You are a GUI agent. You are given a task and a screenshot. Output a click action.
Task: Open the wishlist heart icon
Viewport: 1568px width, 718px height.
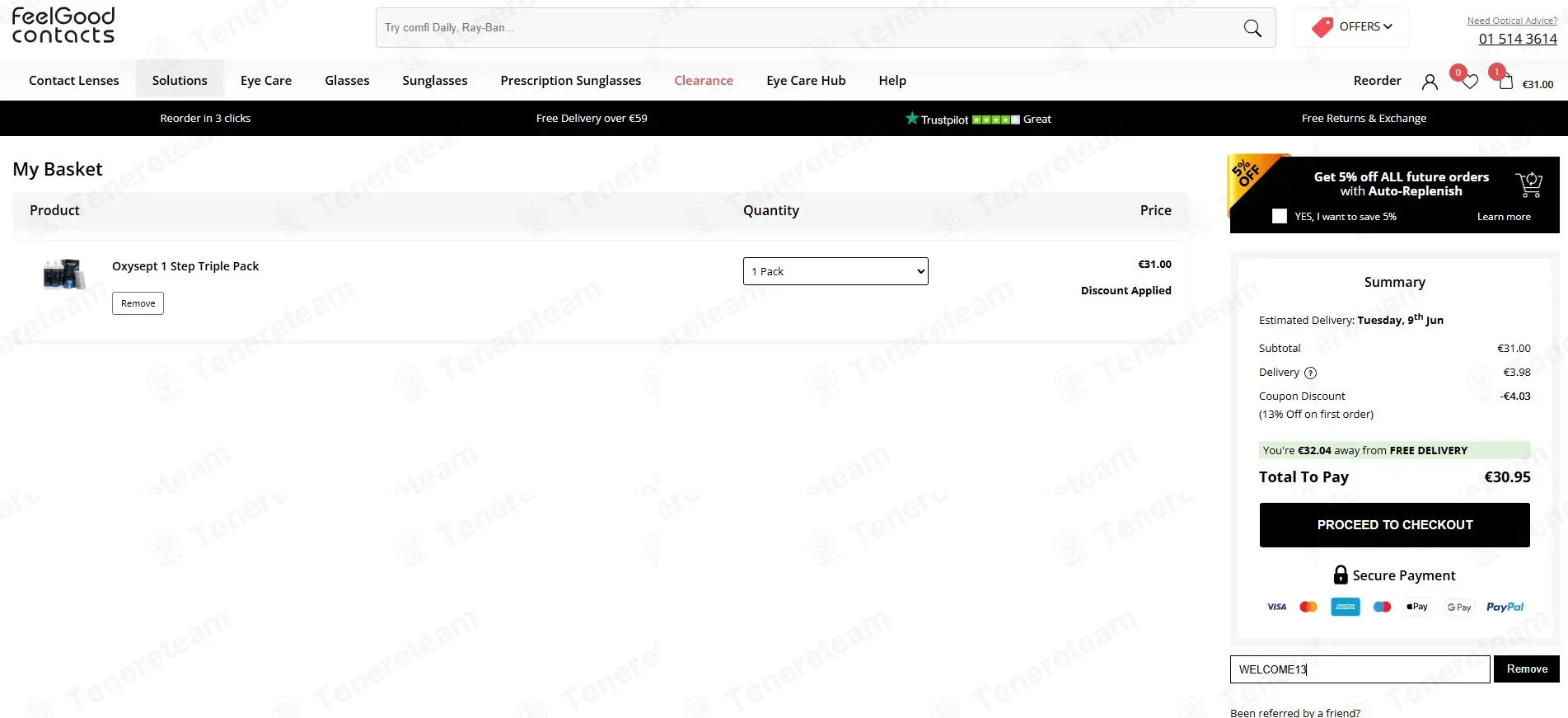coord(1470,82)
